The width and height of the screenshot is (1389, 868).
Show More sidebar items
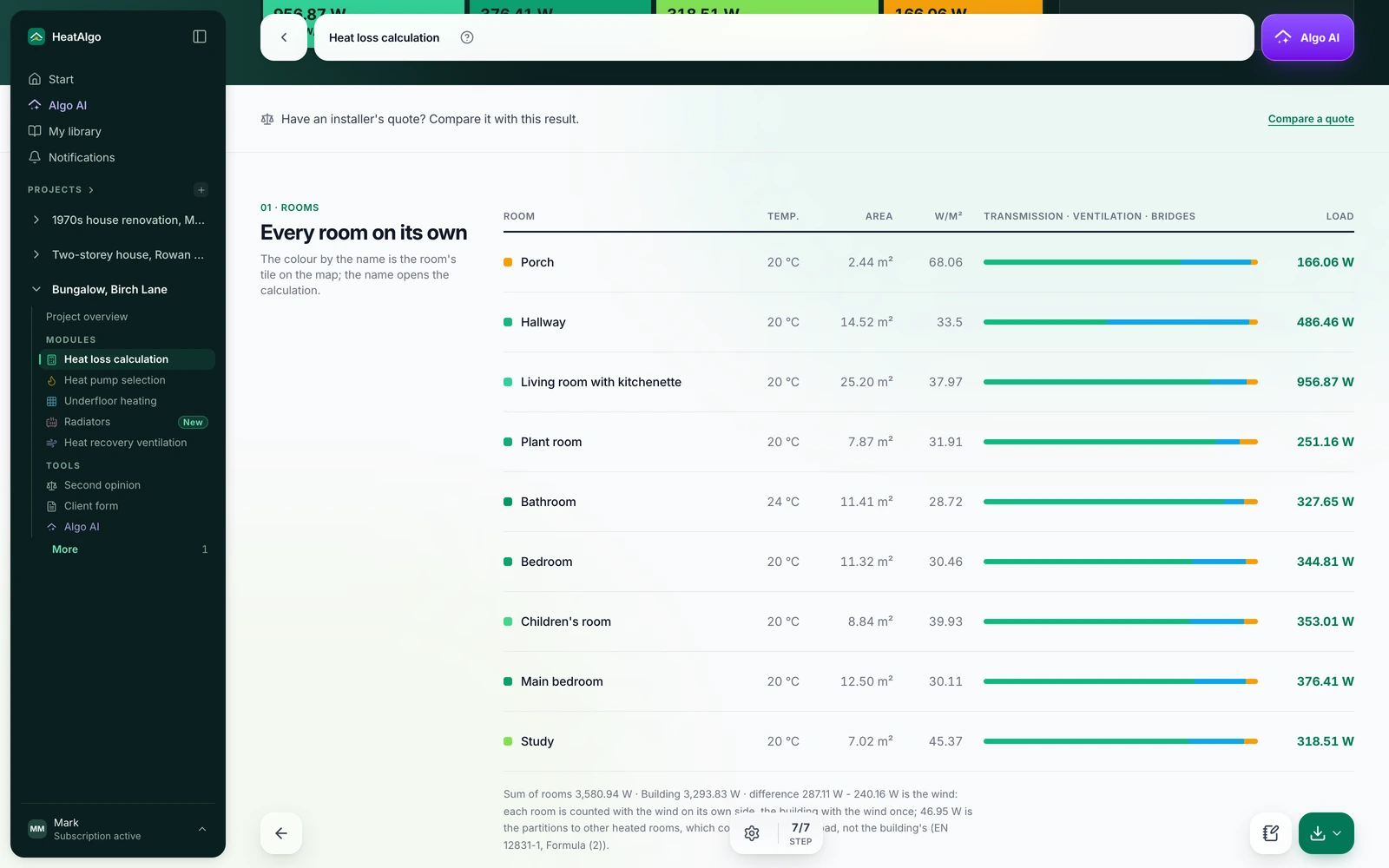[x=65, y=549]
